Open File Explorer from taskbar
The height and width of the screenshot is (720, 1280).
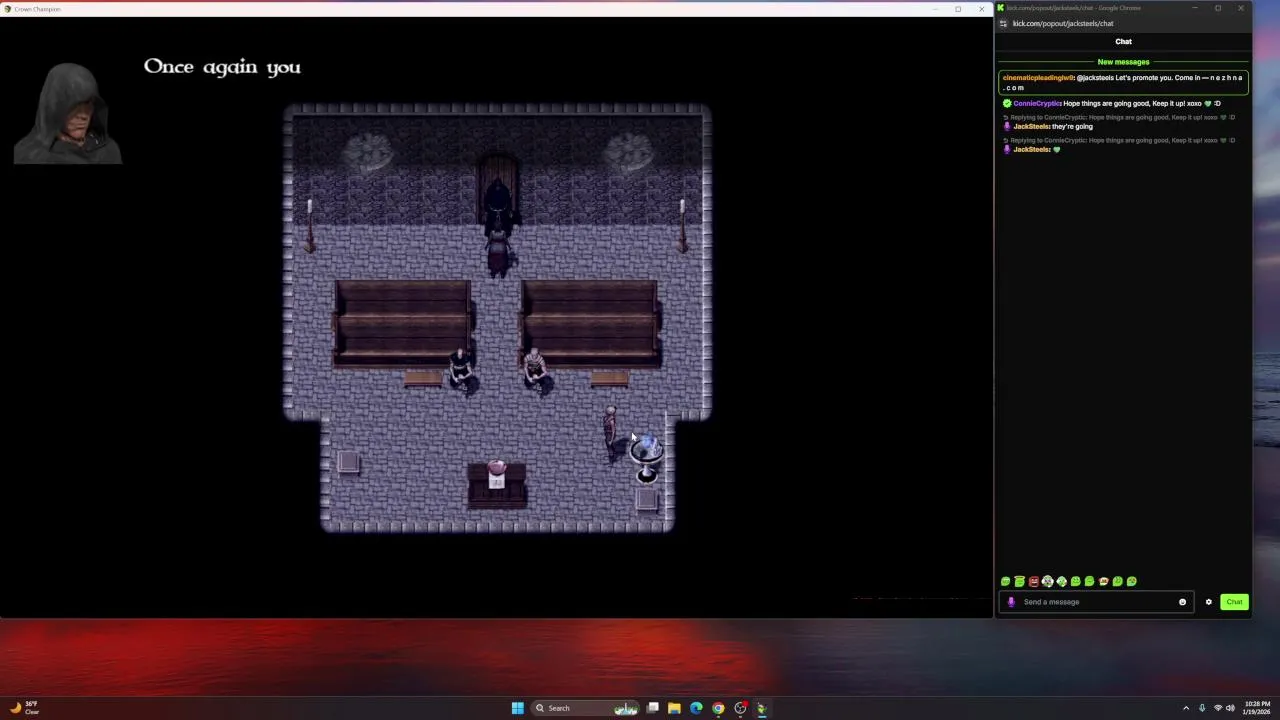pos(674,708)
